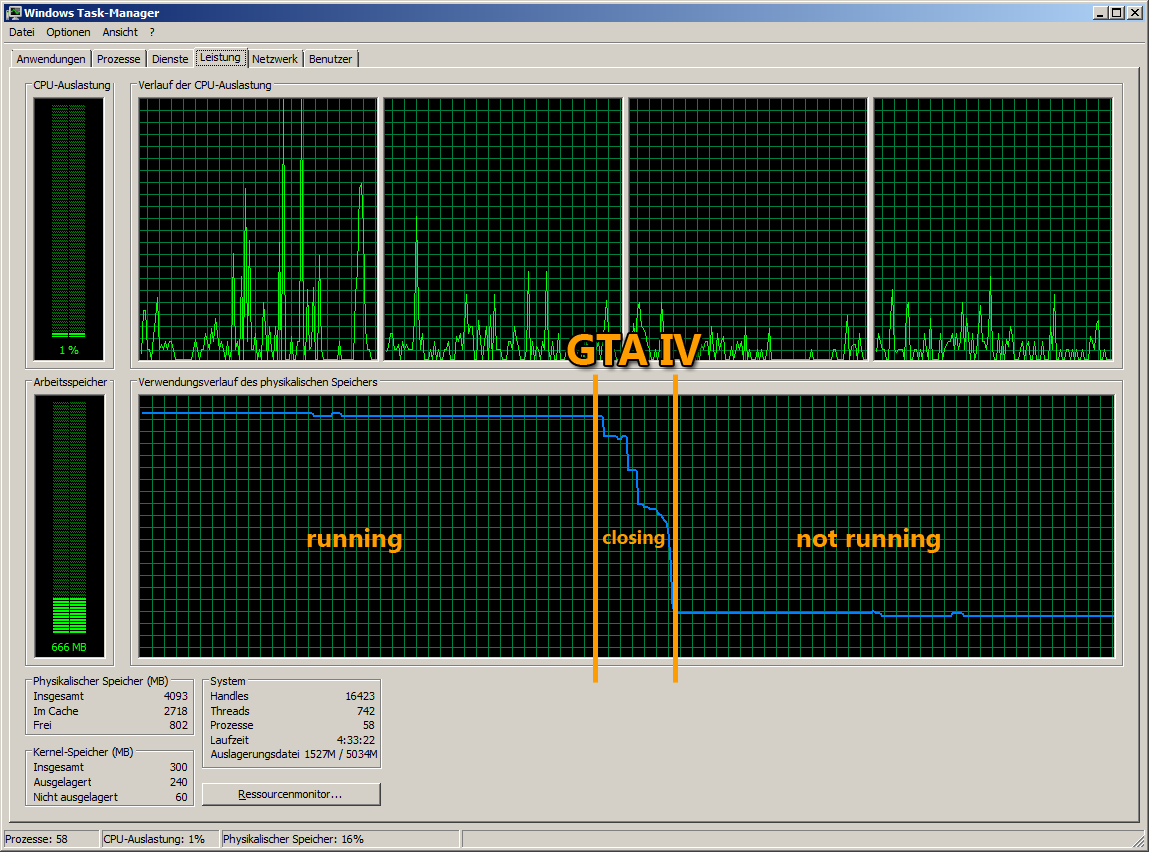Click the fourth CPU core history graph
The image size is (1149, 852).
click(993, 229)
